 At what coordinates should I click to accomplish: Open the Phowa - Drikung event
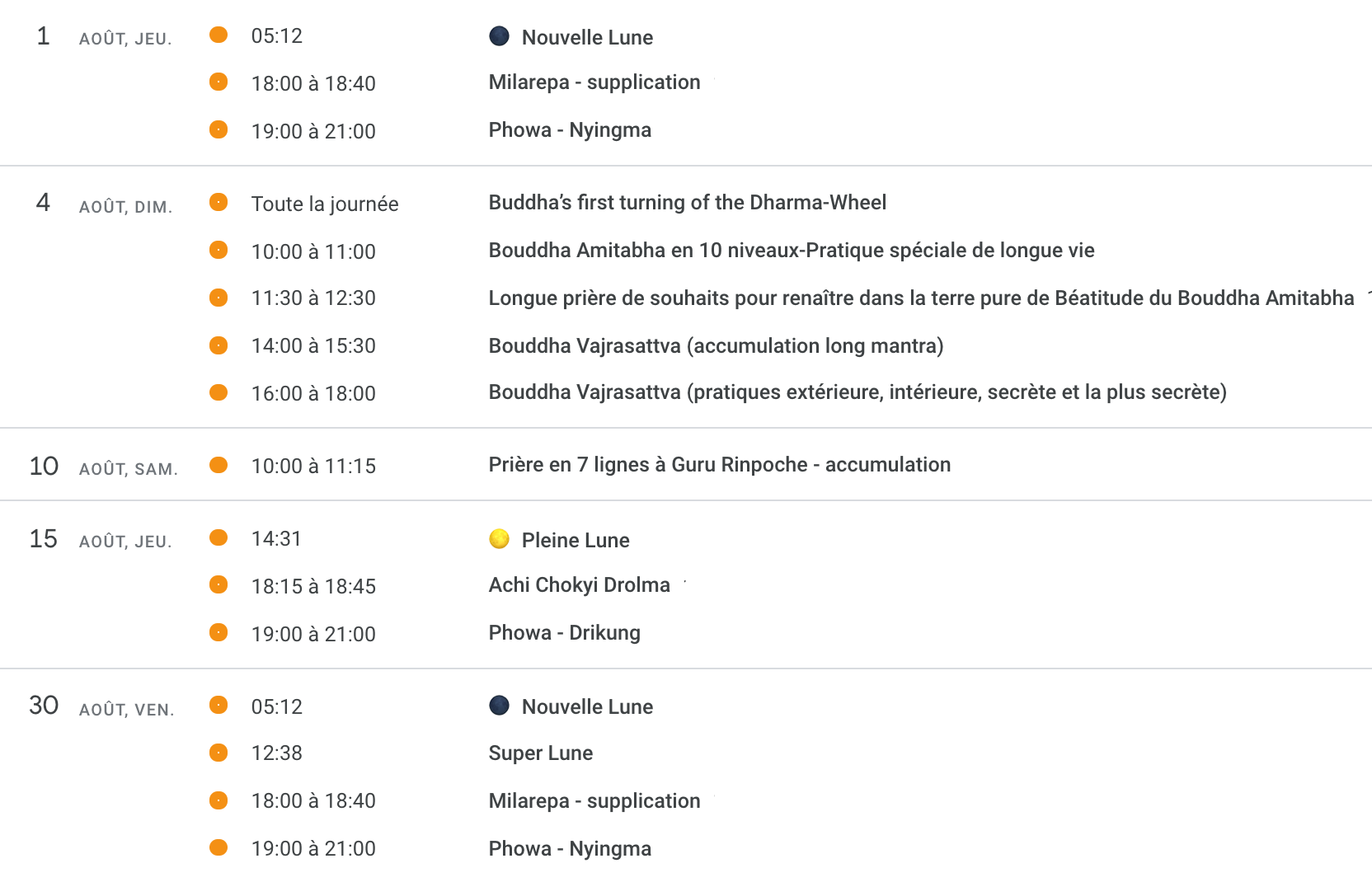[x=564, y=633]
